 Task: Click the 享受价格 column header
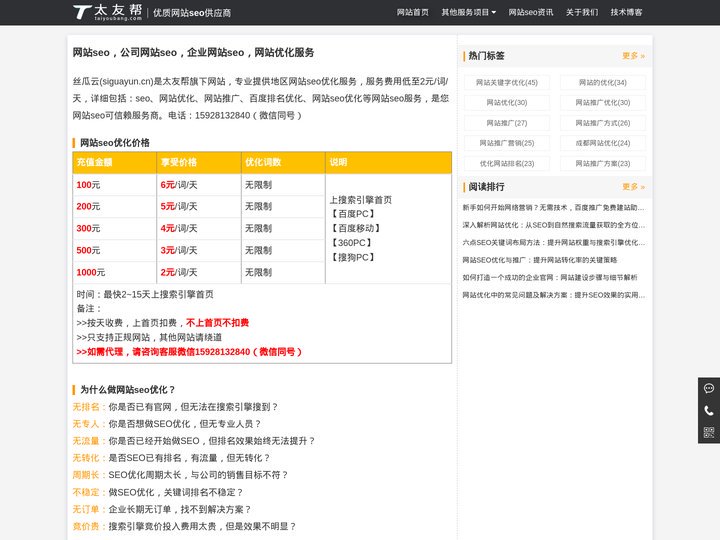(199, 163)
